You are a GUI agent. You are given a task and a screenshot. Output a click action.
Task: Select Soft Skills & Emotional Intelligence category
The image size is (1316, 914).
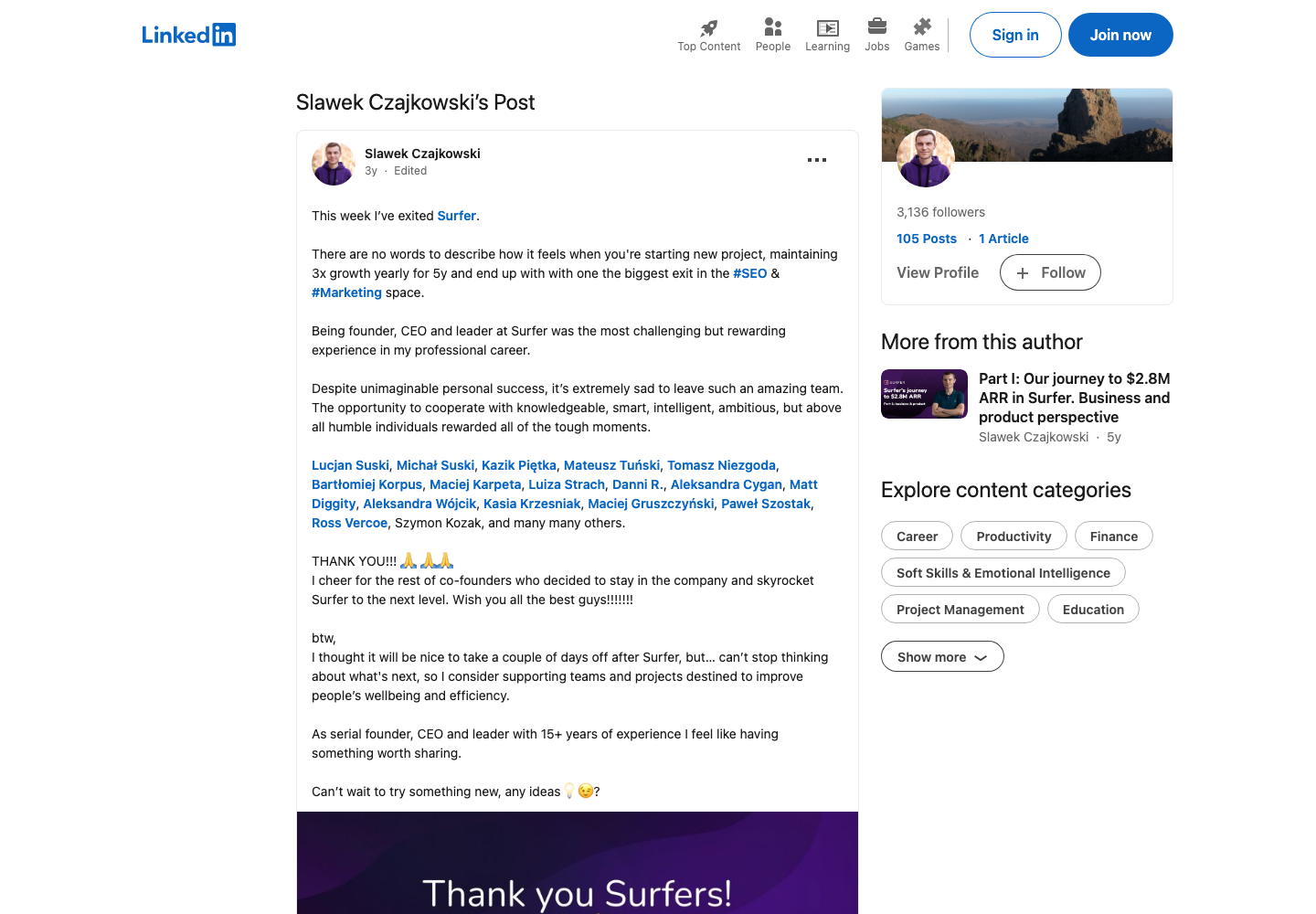tap(1003, 573)
